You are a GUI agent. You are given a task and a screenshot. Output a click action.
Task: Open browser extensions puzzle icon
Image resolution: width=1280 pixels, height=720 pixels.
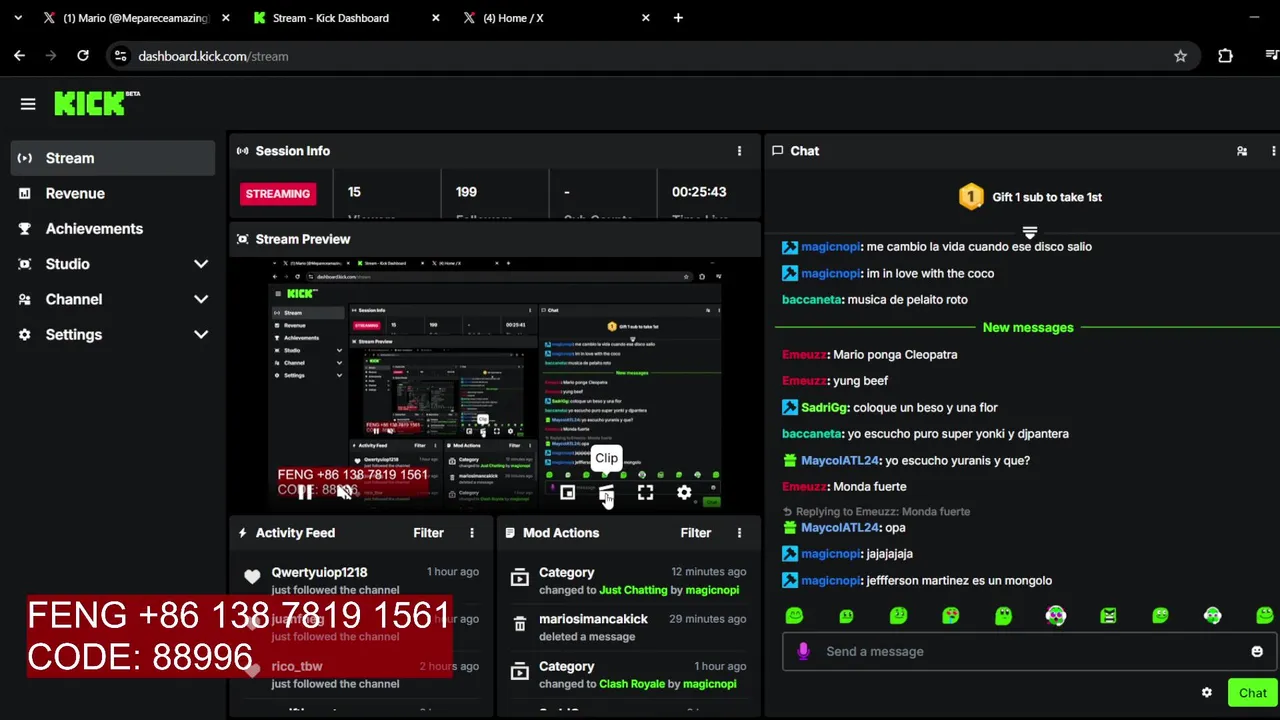click(1225, 56)
